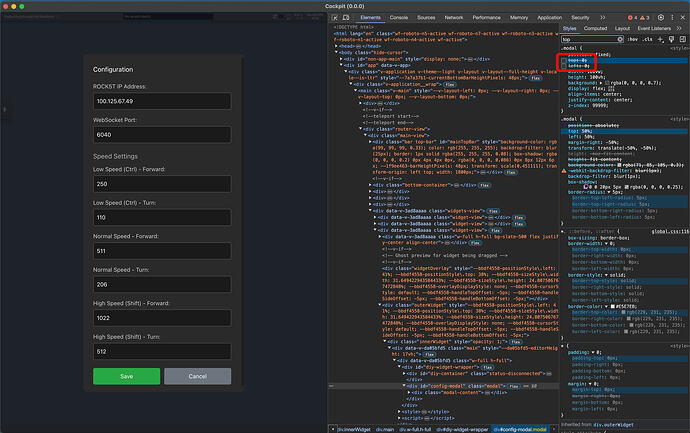This screenshot has height=433, width=690.
Task: Open the red error count indicator
Action: (x=632, y=18)
